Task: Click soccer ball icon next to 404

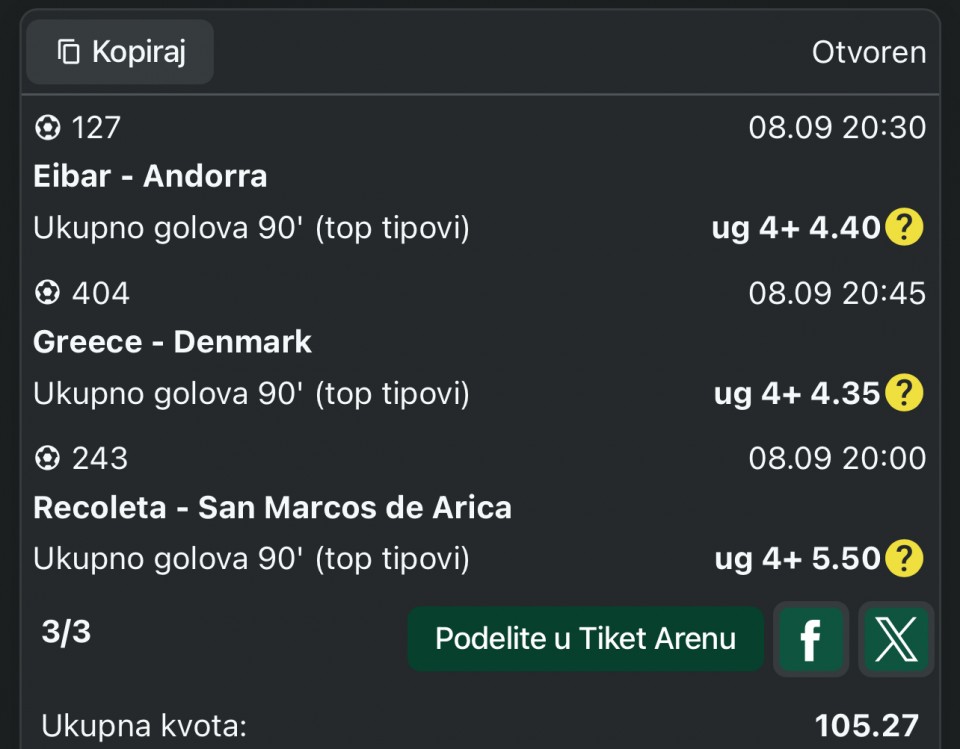Action: (x=47, y=293)
